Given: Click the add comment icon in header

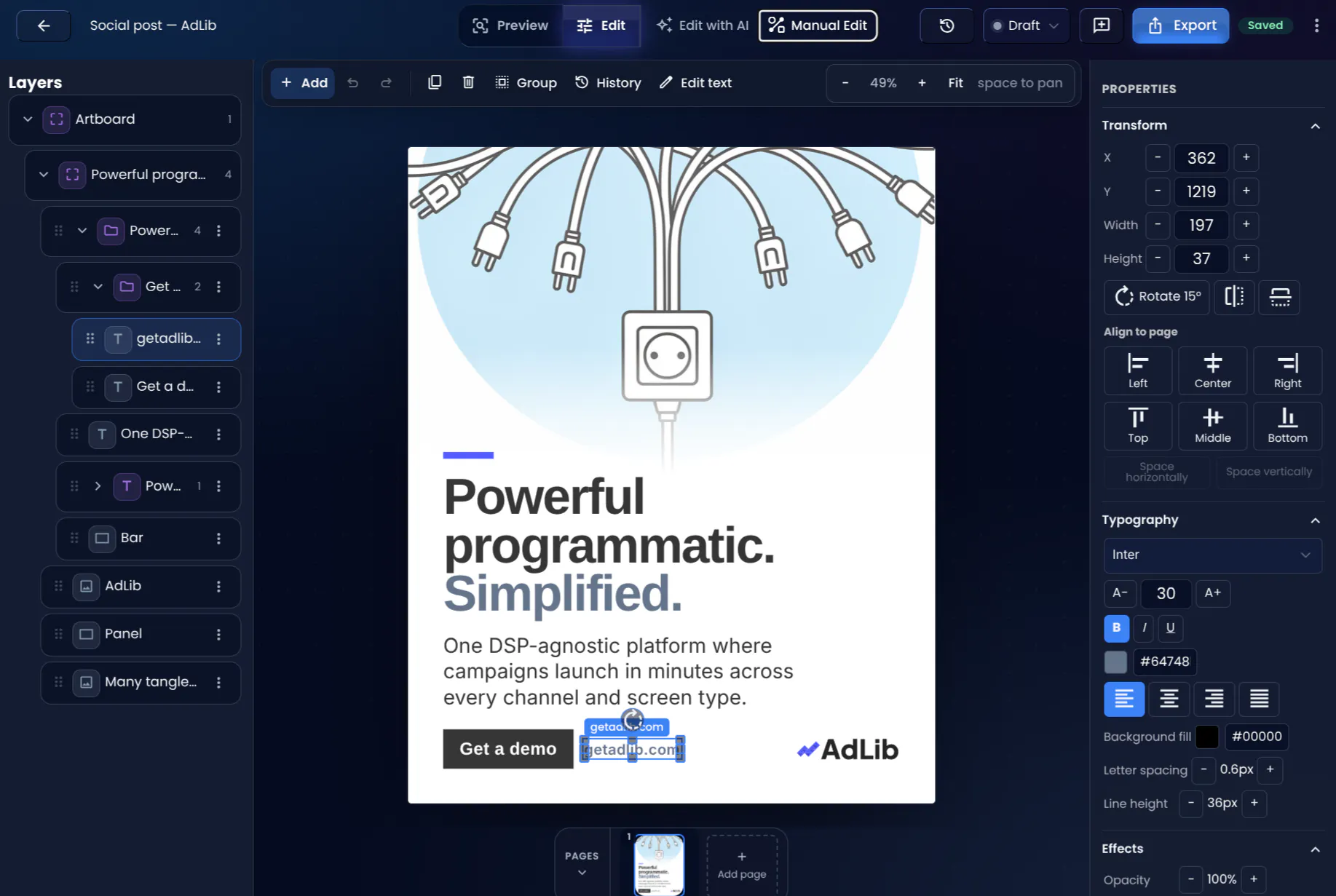Looking at the screenshot, I should click(x=1102, y=25).
